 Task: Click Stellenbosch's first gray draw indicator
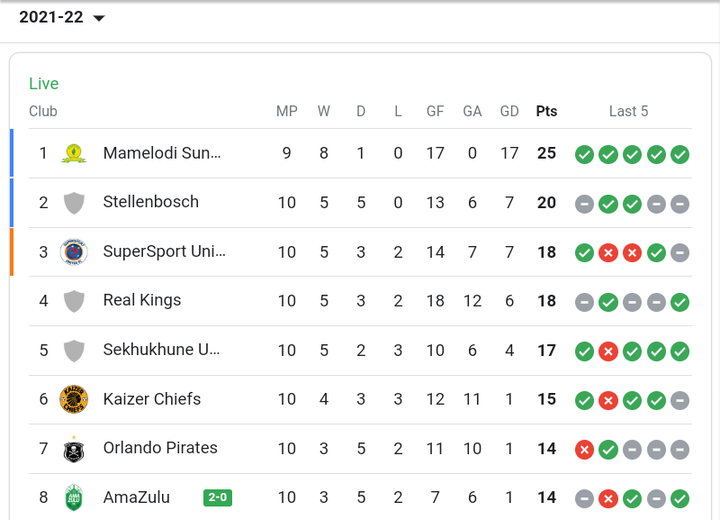pos(585,204)
